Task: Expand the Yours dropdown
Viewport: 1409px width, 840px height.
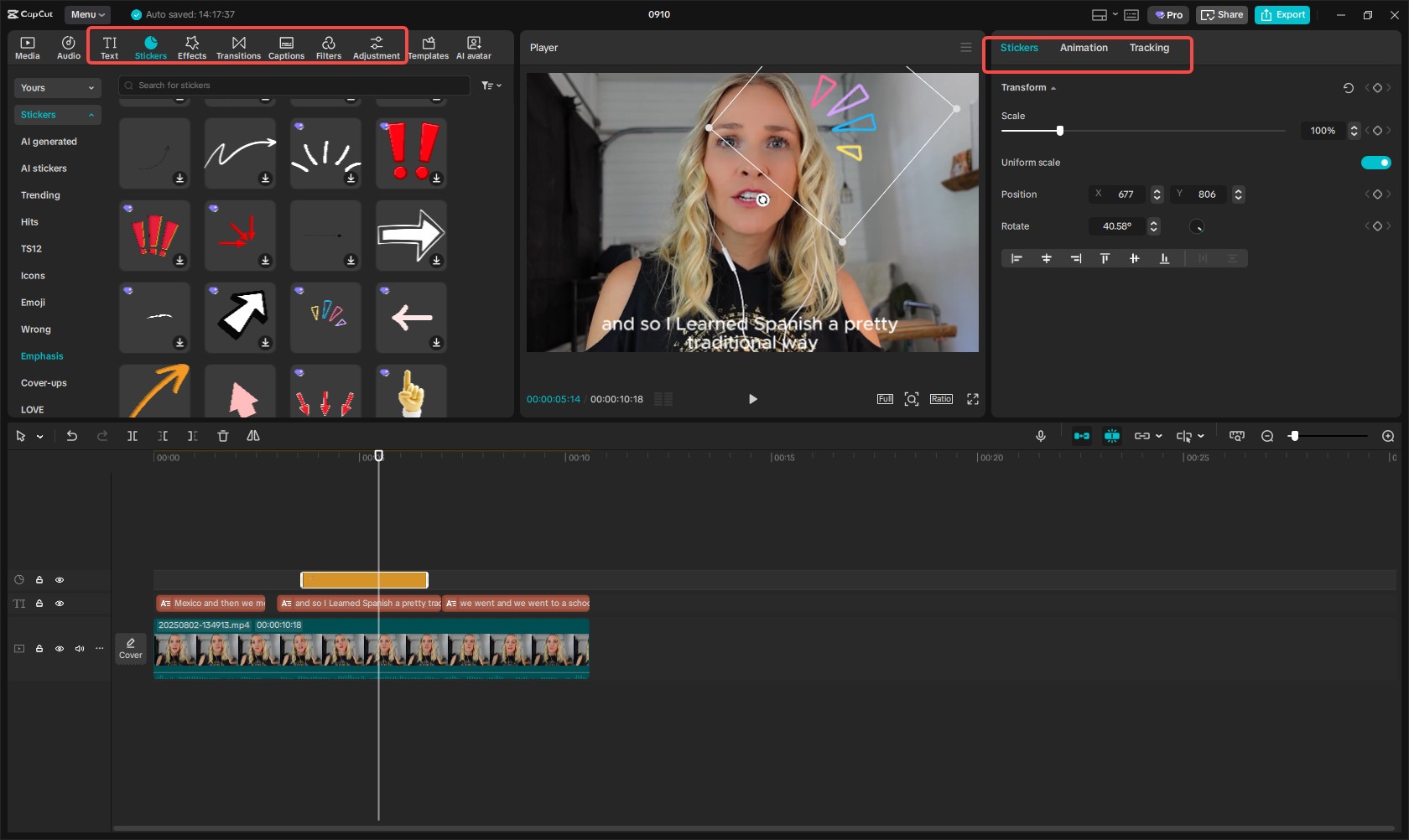Action: click(57, 88)
